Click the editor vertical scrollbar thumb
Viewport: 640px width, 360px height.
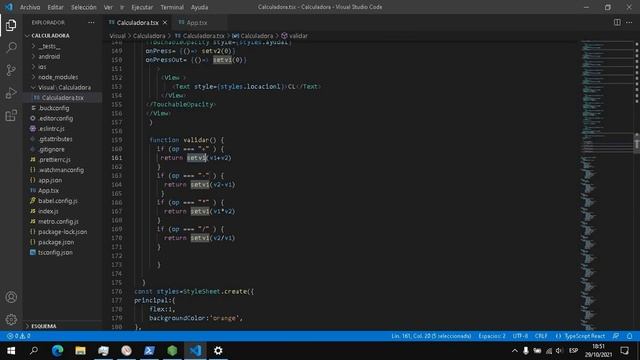click(637, 143)
